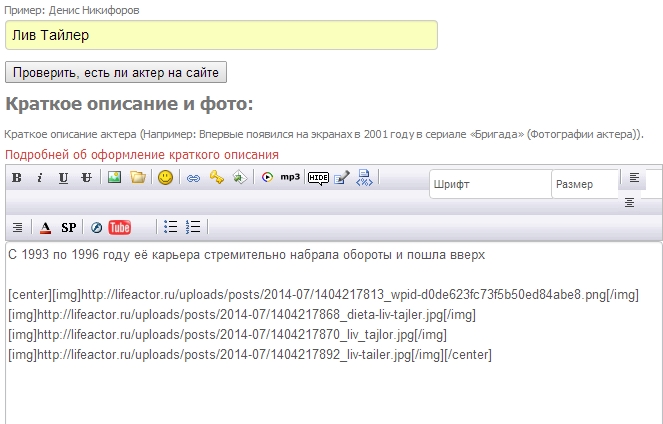Screen dimensions: 663x424
Task: Apply italic formatting
Action: [x=40, y=178]
